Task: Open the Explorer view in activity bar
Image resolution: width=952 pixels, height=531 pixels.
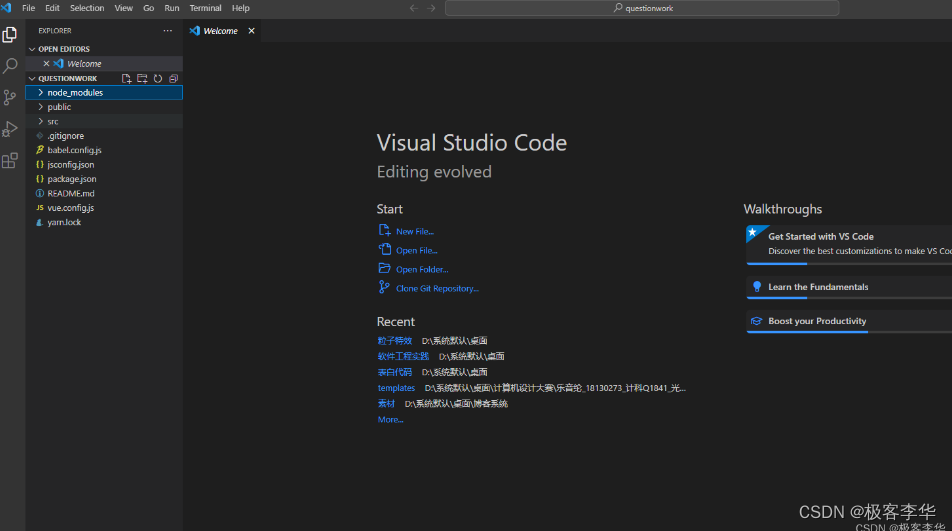Action: (10, 35)
